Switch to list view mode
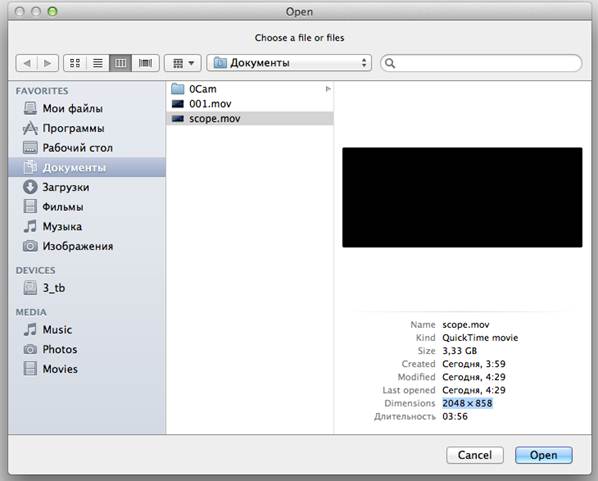 click(98, 63)
